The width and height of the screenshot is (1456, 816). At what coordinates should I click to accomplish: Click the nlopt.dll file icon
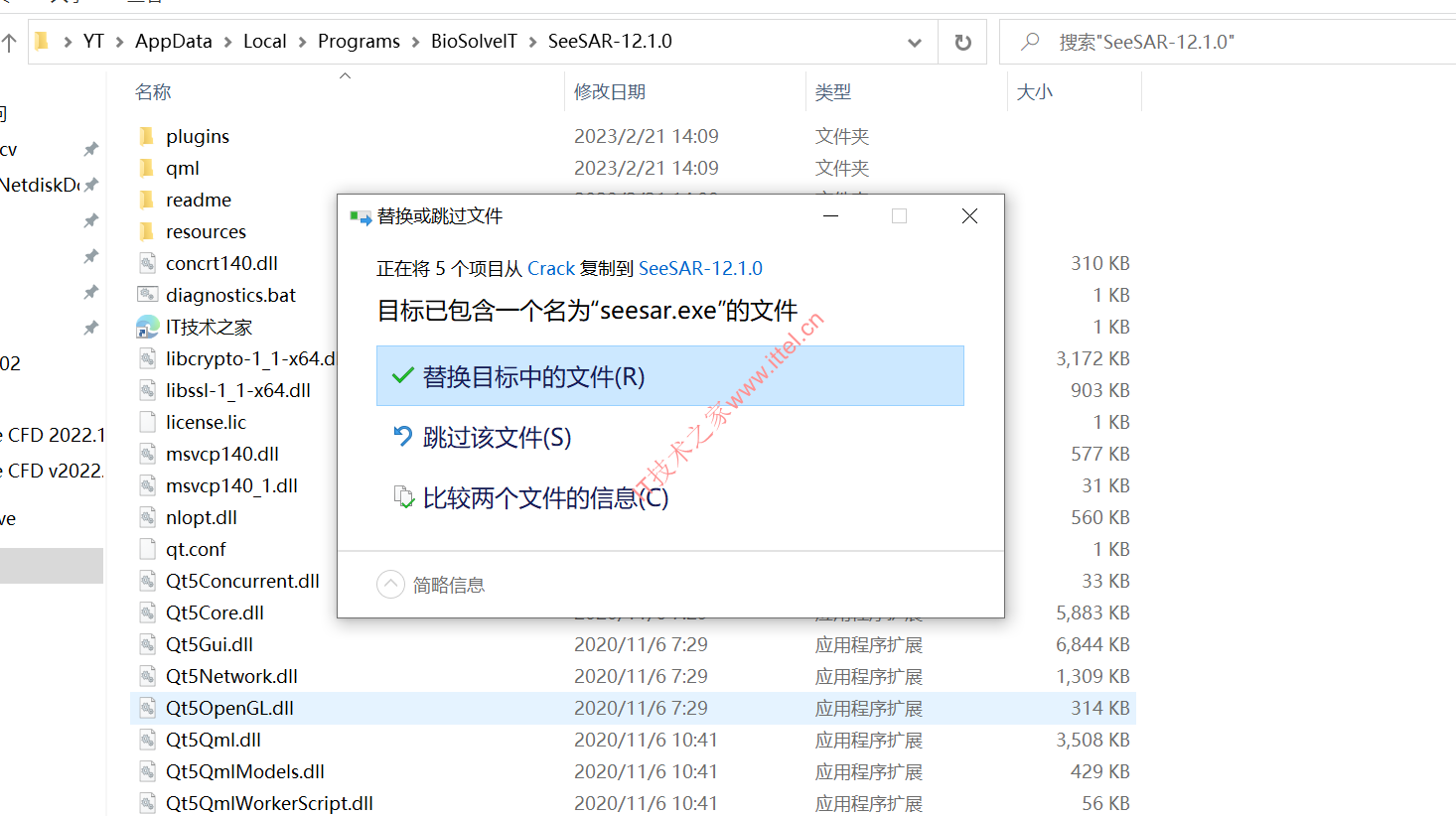point(147,517)
